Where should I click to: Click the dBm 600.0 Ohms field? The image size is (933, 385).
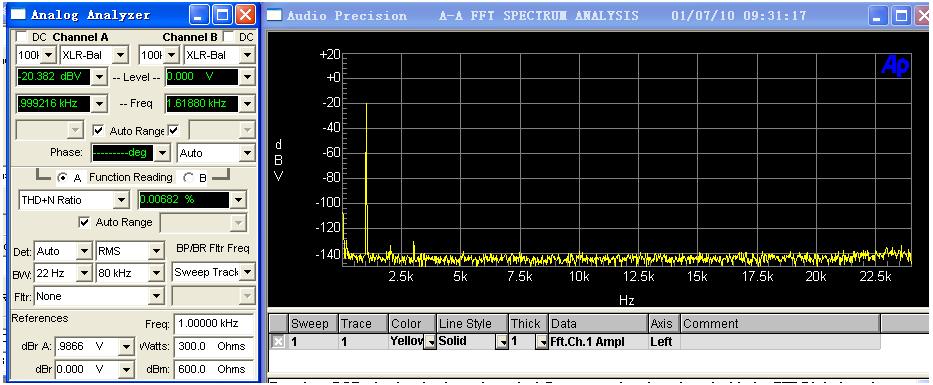(x=214, y=369)
